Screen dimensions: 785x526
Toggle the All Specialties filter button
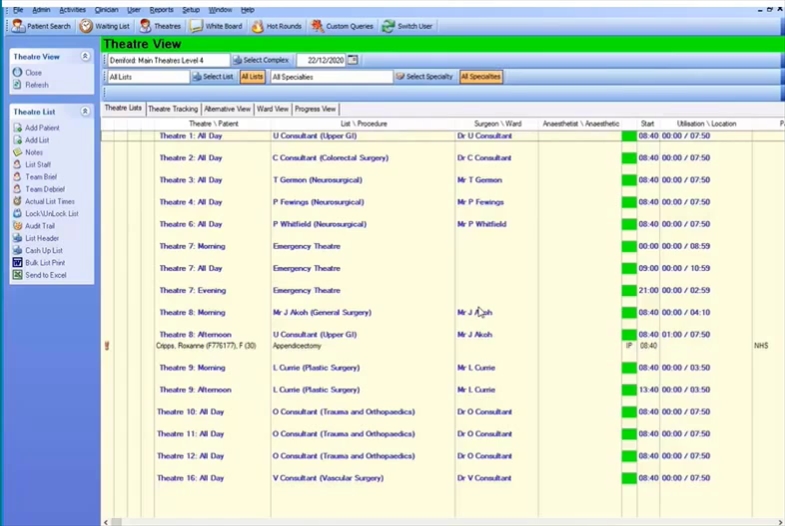click(x=481, y=77)
